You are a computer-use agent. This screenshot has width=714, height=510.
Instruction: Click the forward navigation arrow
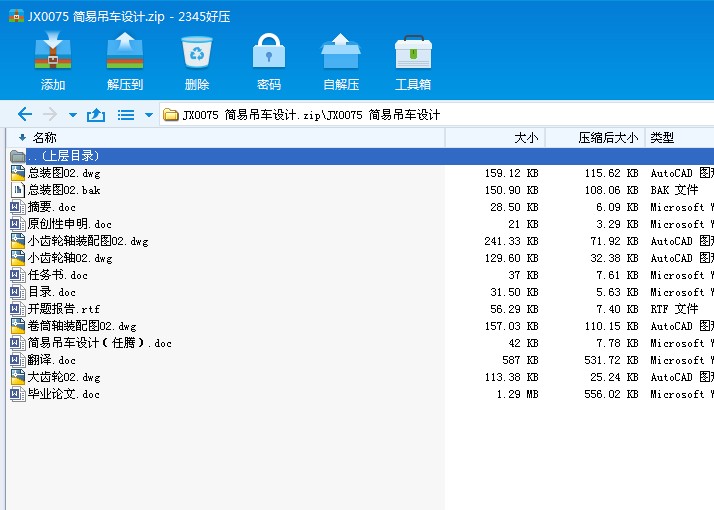click(50, 114)
